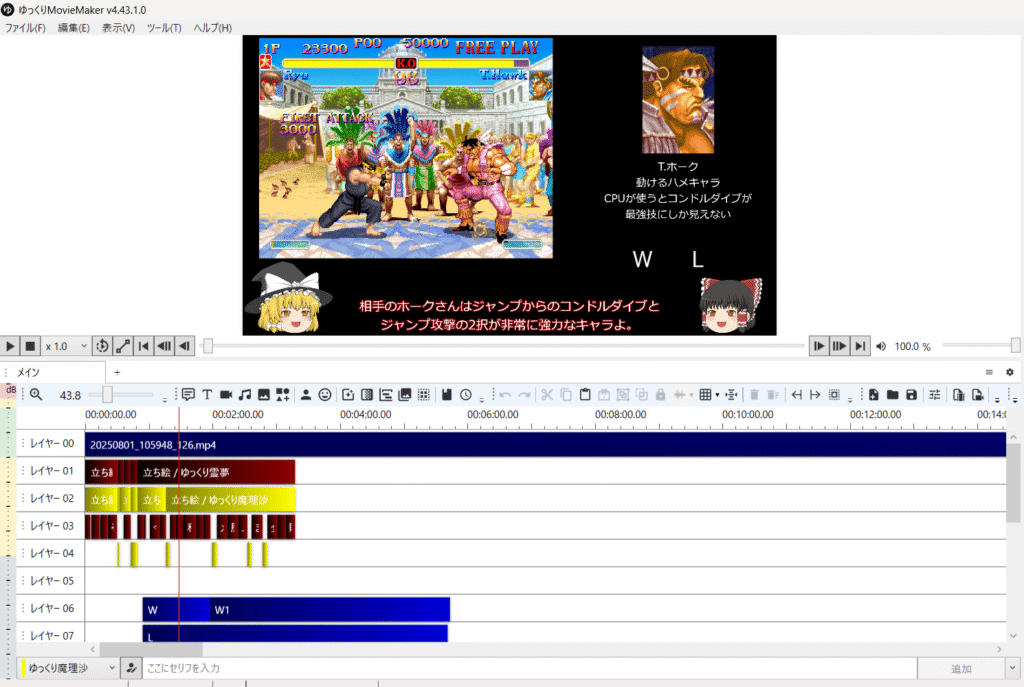1024x687 pixels.
Task: Paste with the clipboard icon
Action: 585,394
